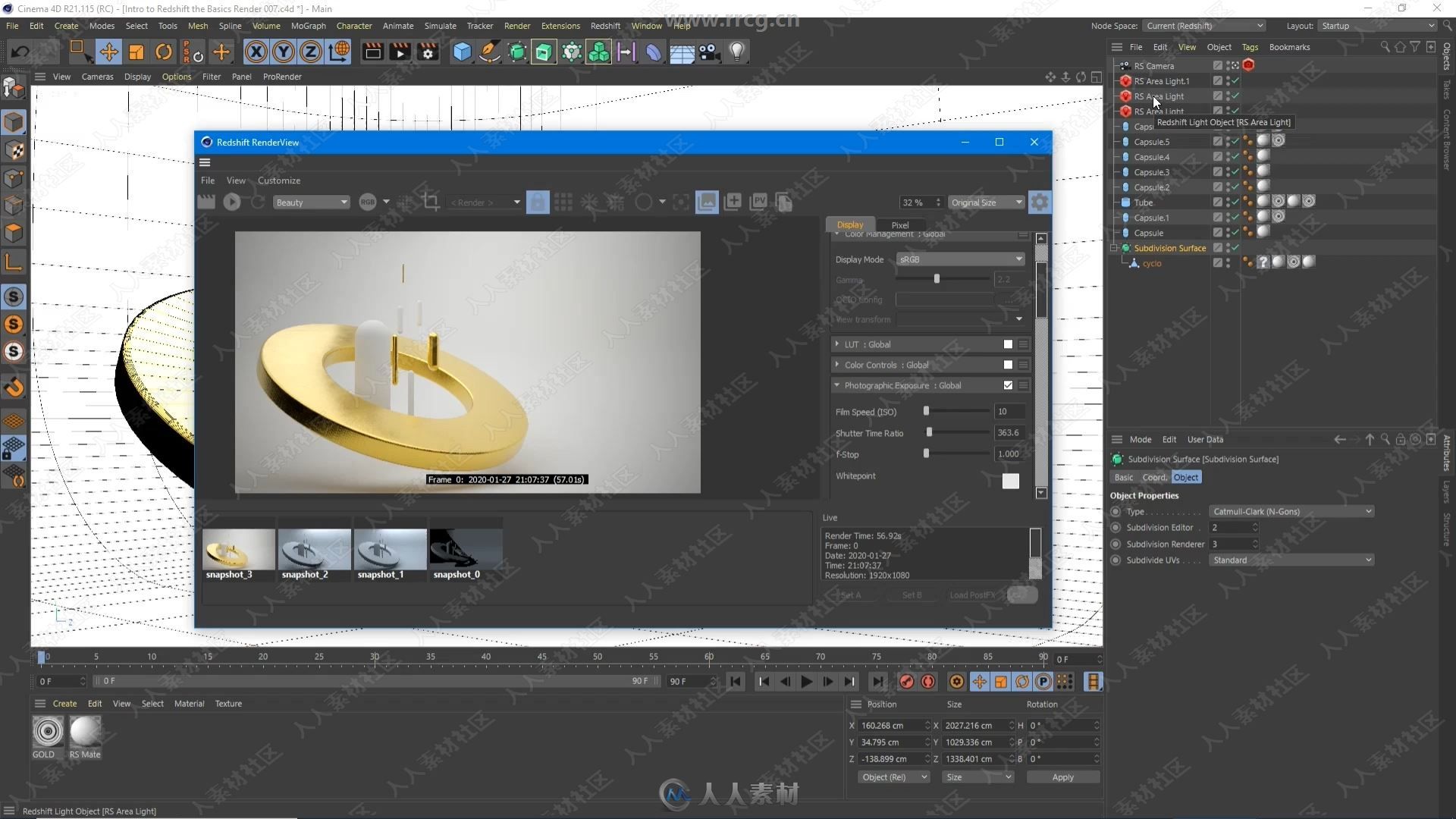Toggle the Z axis lock
This screenshot has height=819, width=1456.
pos(310,52)
